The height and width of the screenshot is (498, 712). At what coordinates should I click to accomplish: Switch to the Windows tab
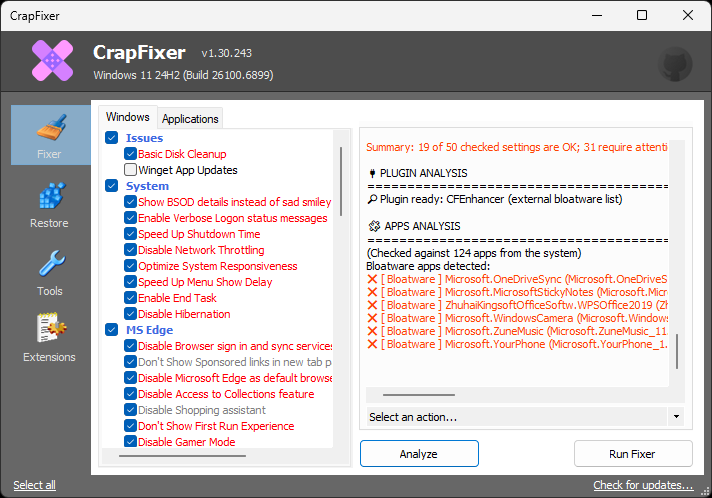(x=128, y=117)
